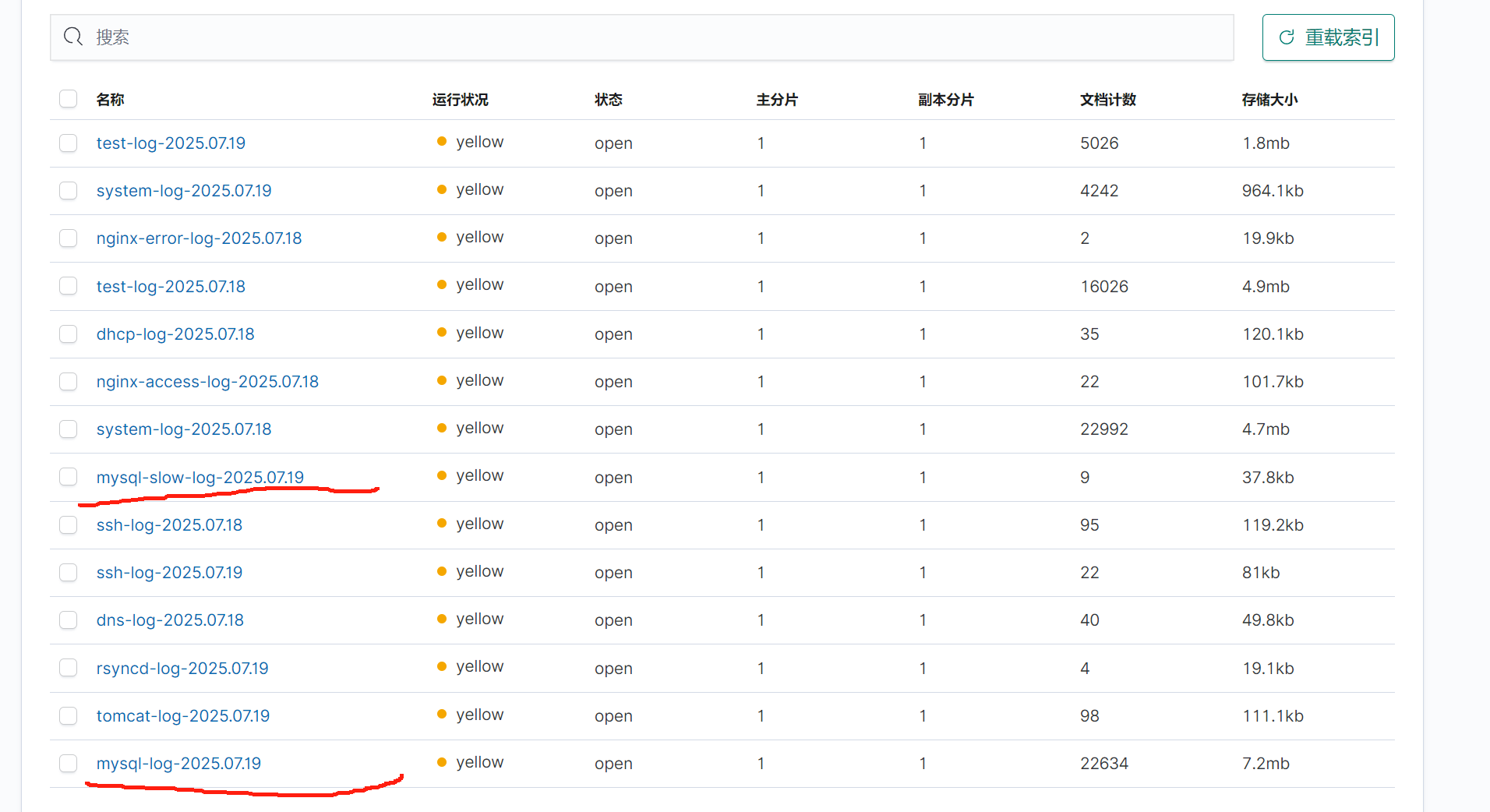Click storage size 1.8mb
This screenshot has height=812, width=1490.
click(1266, 143)
